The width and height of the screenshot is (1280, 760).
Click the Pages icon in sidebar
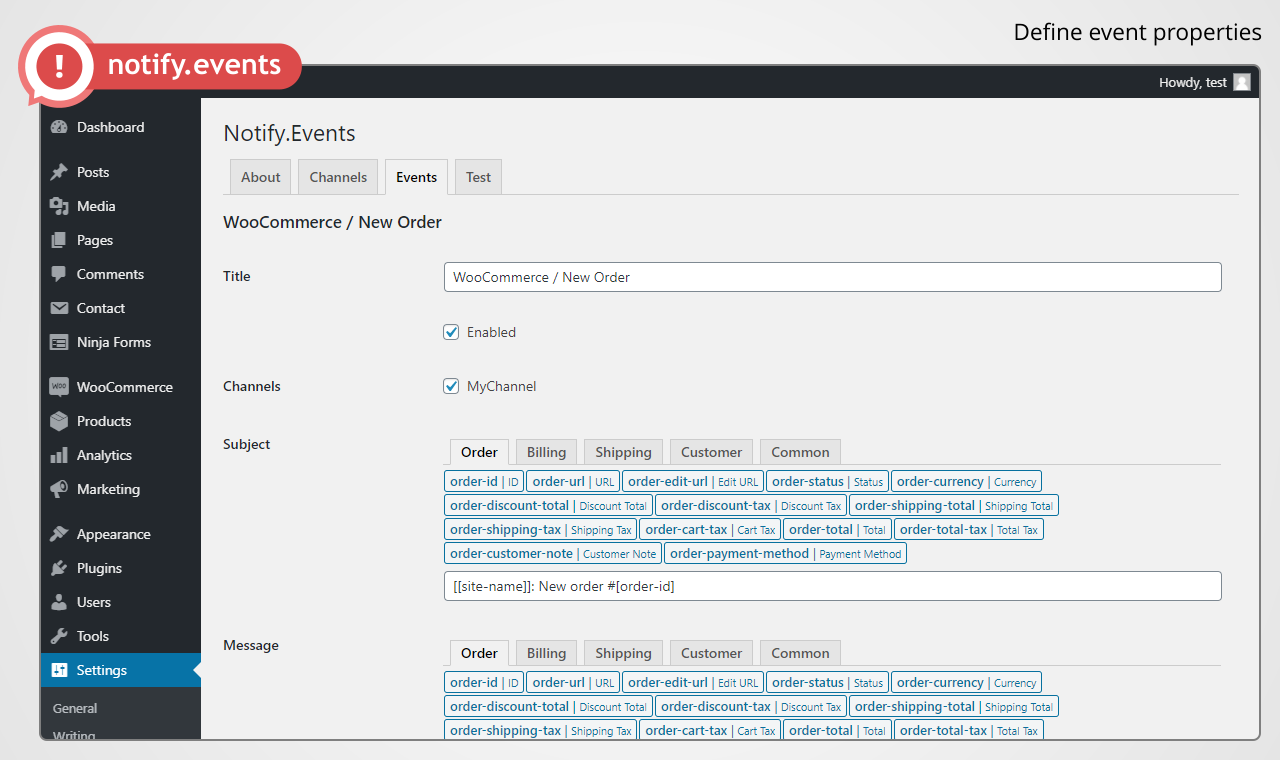(x=59, y=240)
